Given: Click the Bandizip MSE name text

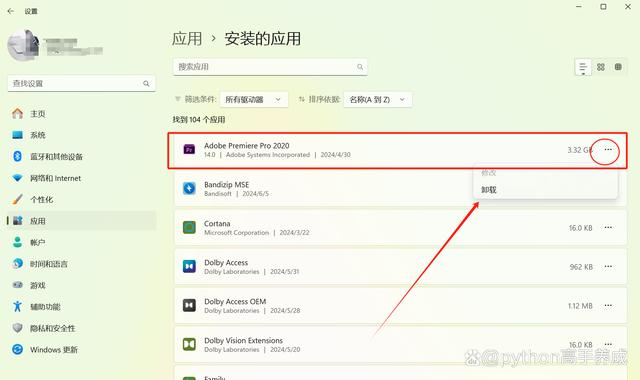Looking at the screenshot, I should click(227, 185).
